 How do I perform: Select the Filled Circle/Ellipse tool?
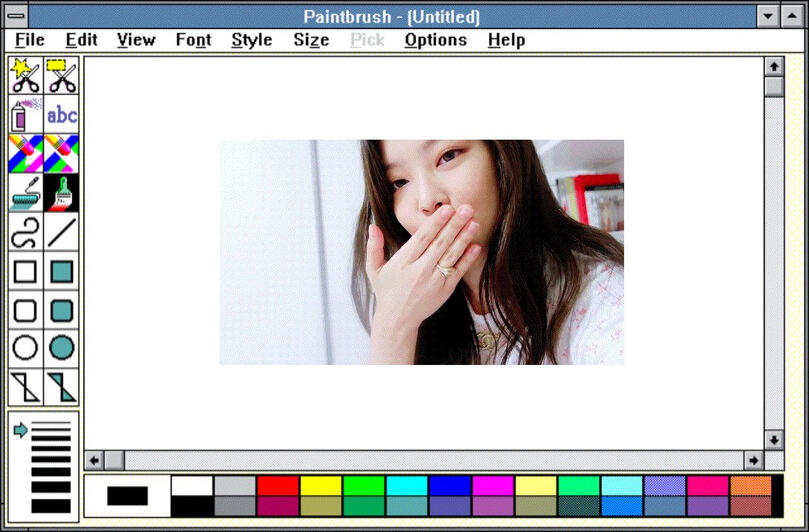click(x=62, y=348)
